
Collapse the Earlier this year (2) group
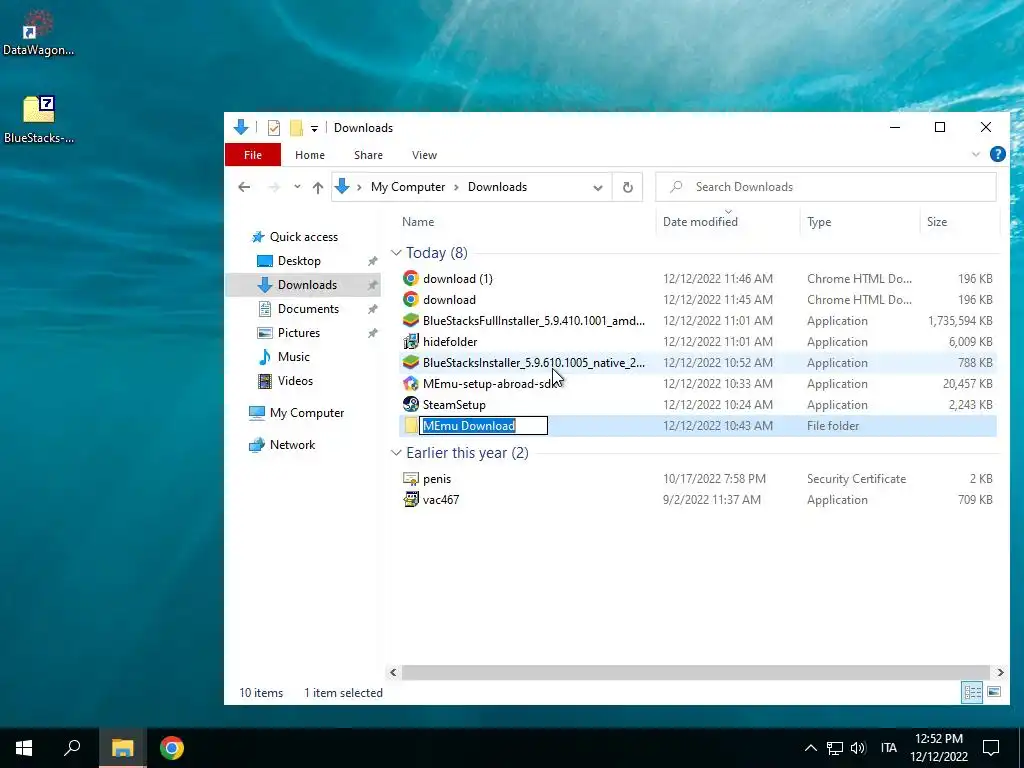396,453
